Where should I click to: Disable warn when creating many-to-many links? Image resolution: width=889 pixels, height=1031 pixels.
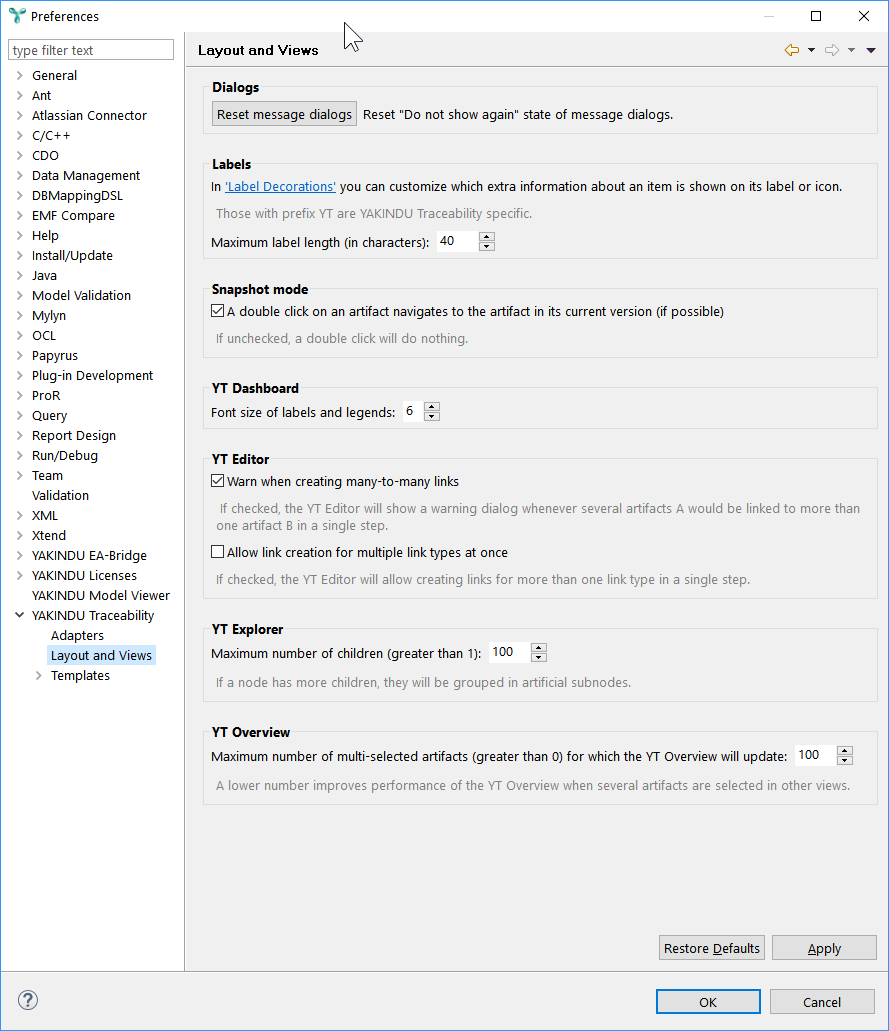point(218,481)
